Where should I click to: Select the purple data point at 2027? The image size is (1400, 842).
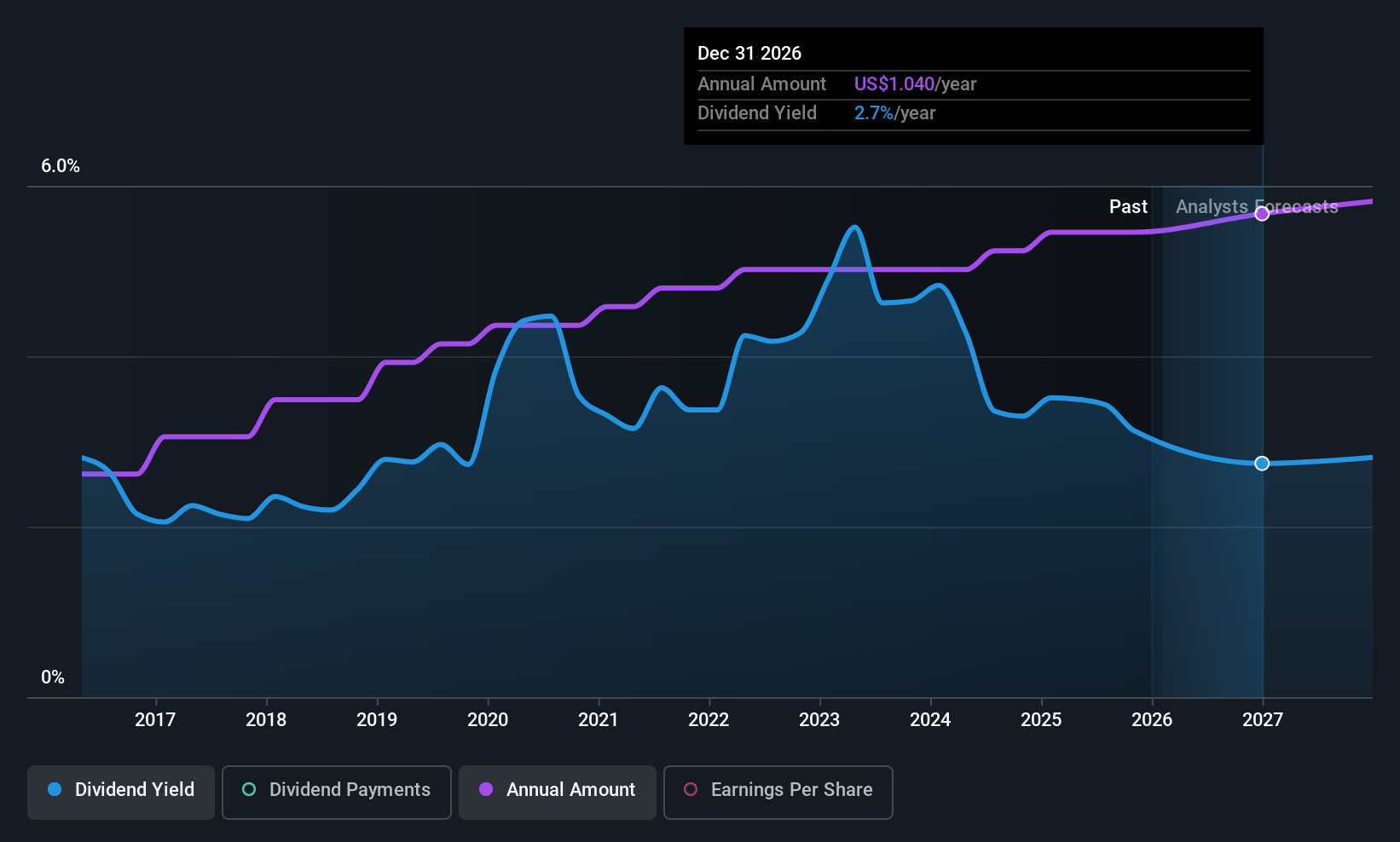pyautogui.click(x=1262, y=214)
